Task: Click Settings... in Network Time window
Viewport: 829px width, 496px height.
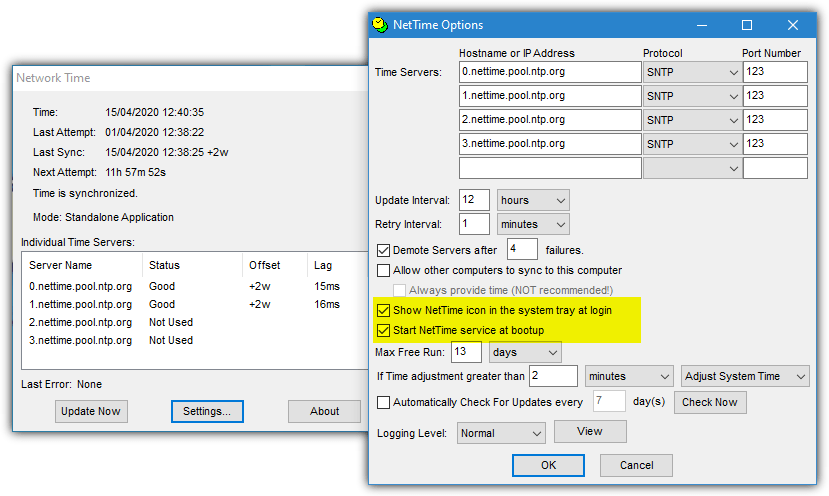Action: pos(207,411)
